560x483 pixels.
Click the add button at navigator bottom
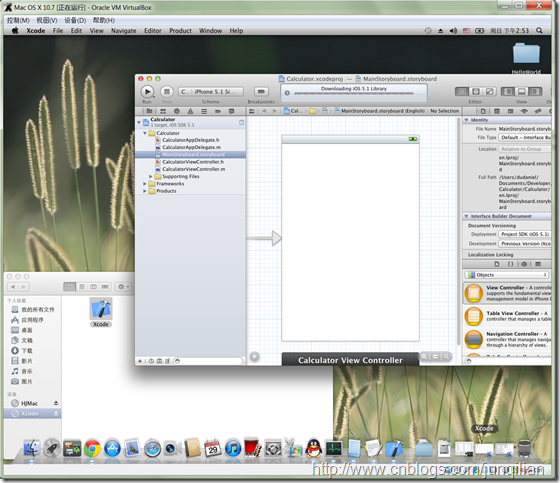[x=140, y=361]
